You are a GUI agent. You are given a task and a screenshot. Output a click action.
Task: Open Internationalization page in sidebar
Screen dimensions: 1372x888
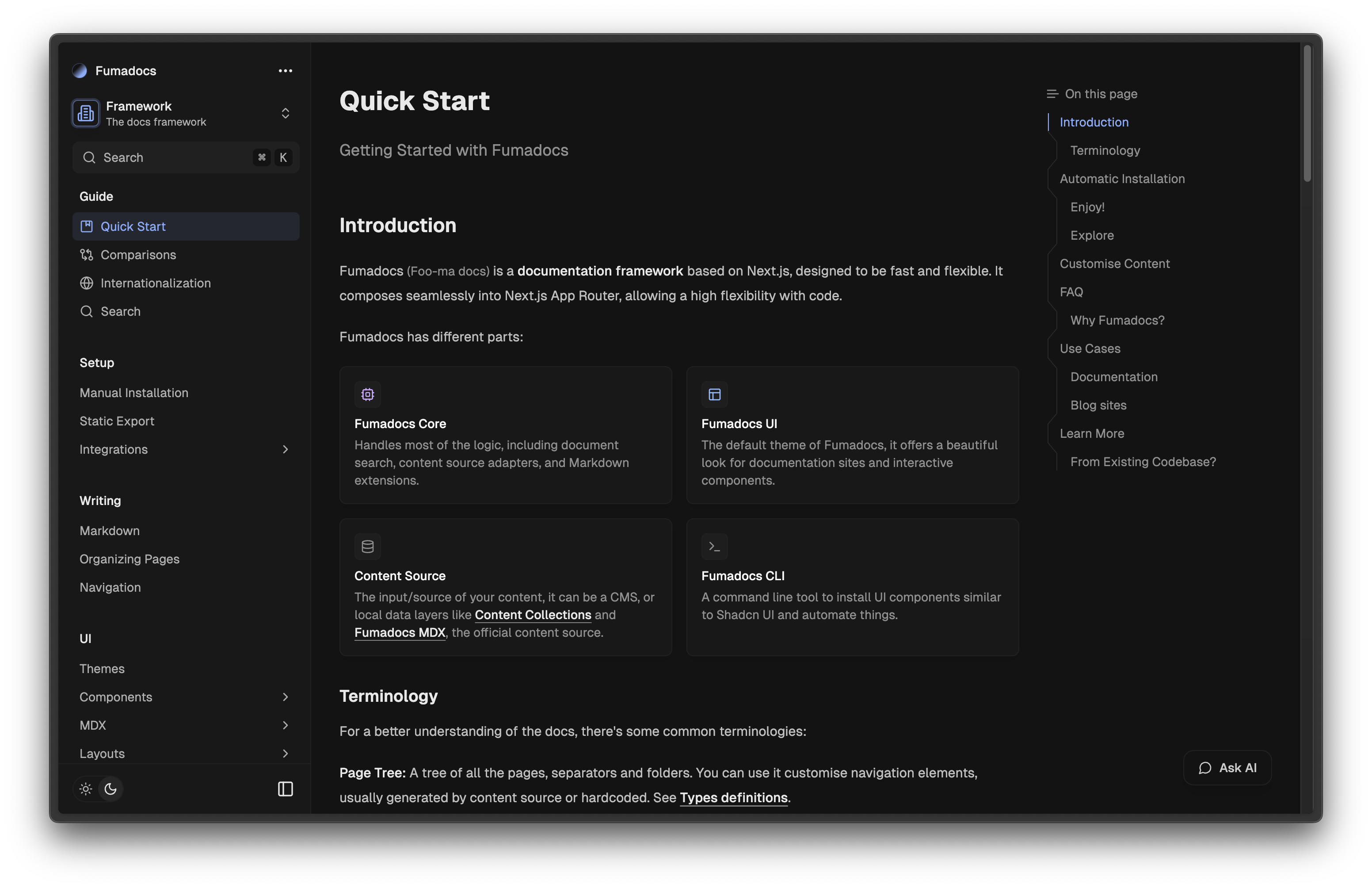tap(156, 283)
